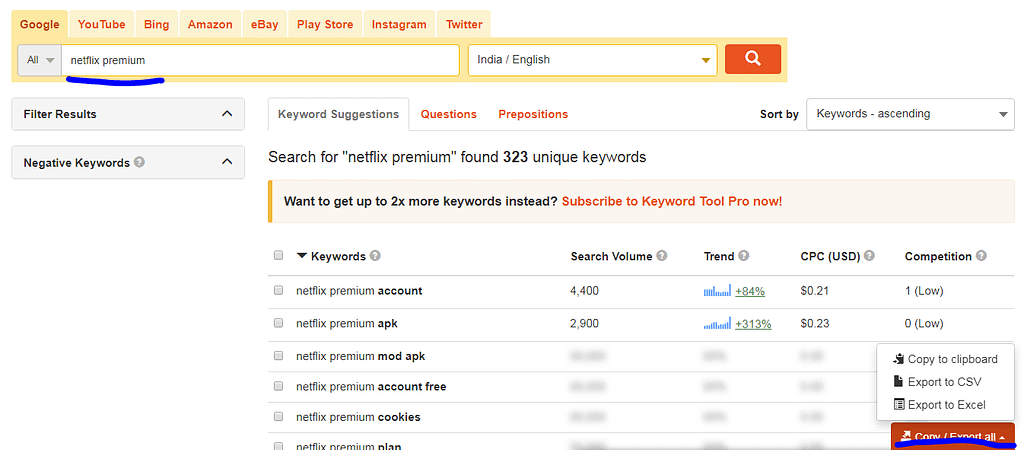Click the CPC (USD) column header
This screenshot has height=450, width=1024.
click(x=831, y=256)
